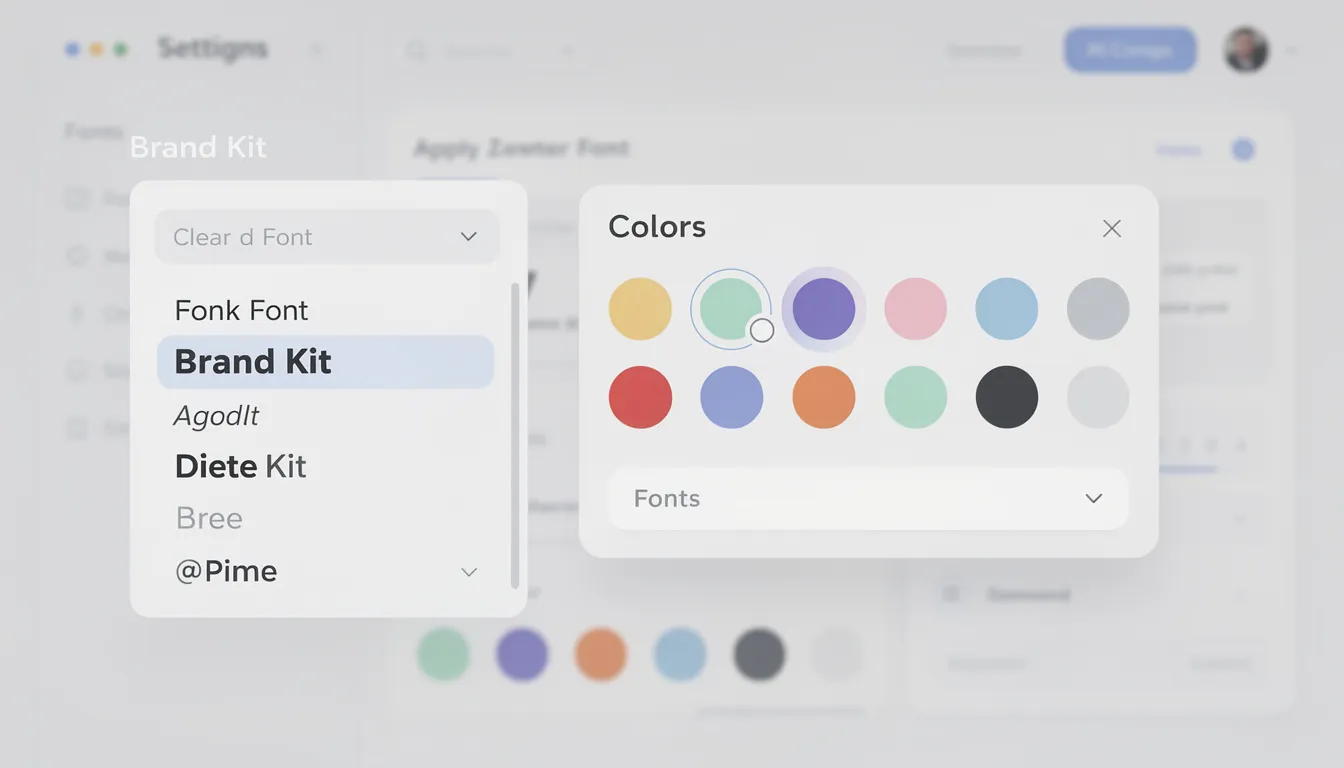Choose the italic "Agodlt" font option

[x=216, y=414]
